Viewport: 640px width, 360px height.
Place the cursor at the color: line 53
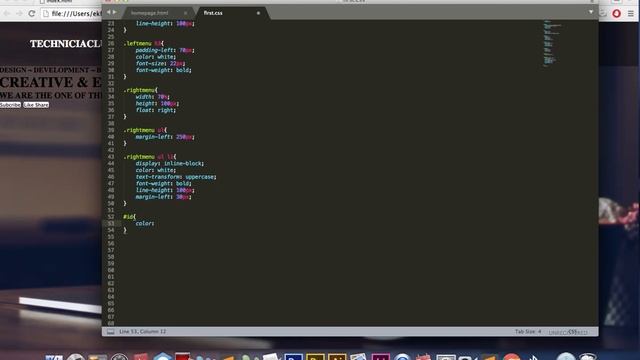[x=145, y=224]
